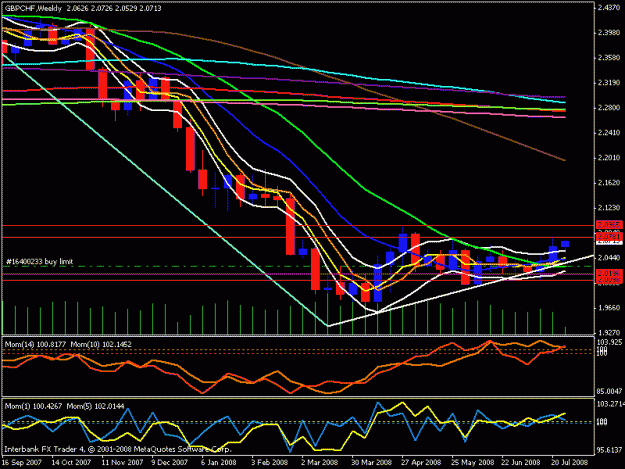Click the '22 Jun 2008' date label
The image size is (625, 469).
tap(521, 462)
